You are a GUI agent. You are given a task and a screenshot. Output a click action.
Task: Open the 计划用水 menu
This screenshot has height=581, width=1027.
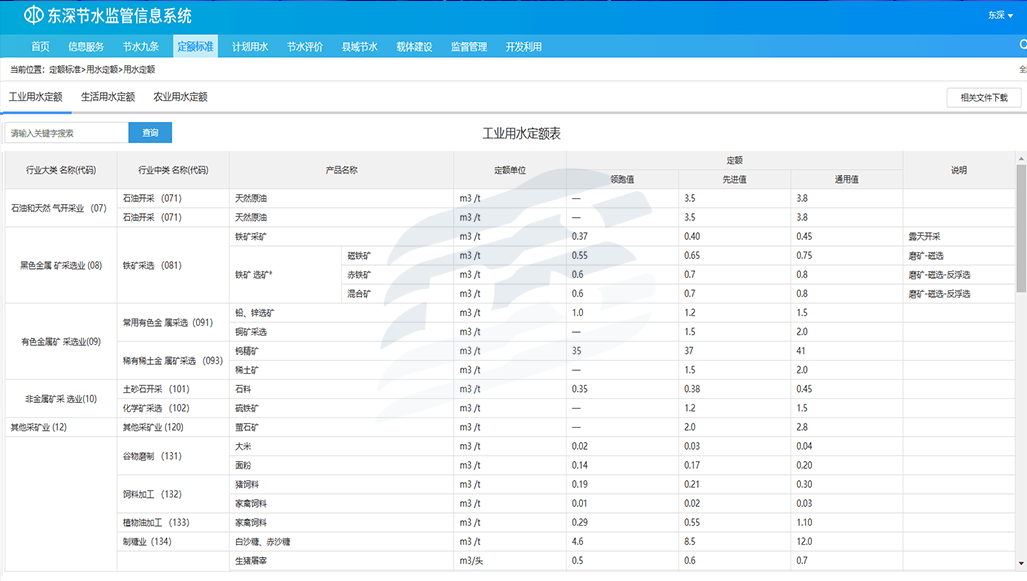250,47
